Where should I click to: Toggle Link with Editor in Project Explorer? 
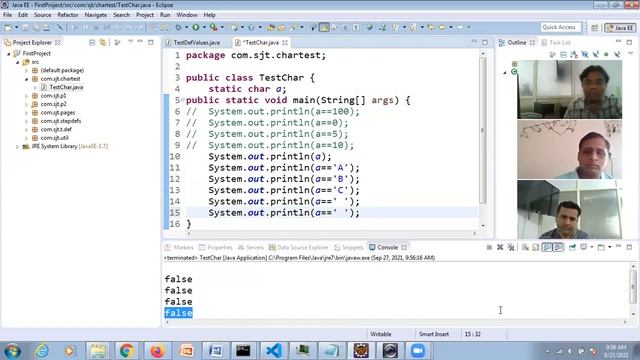[x=102, y=42]
